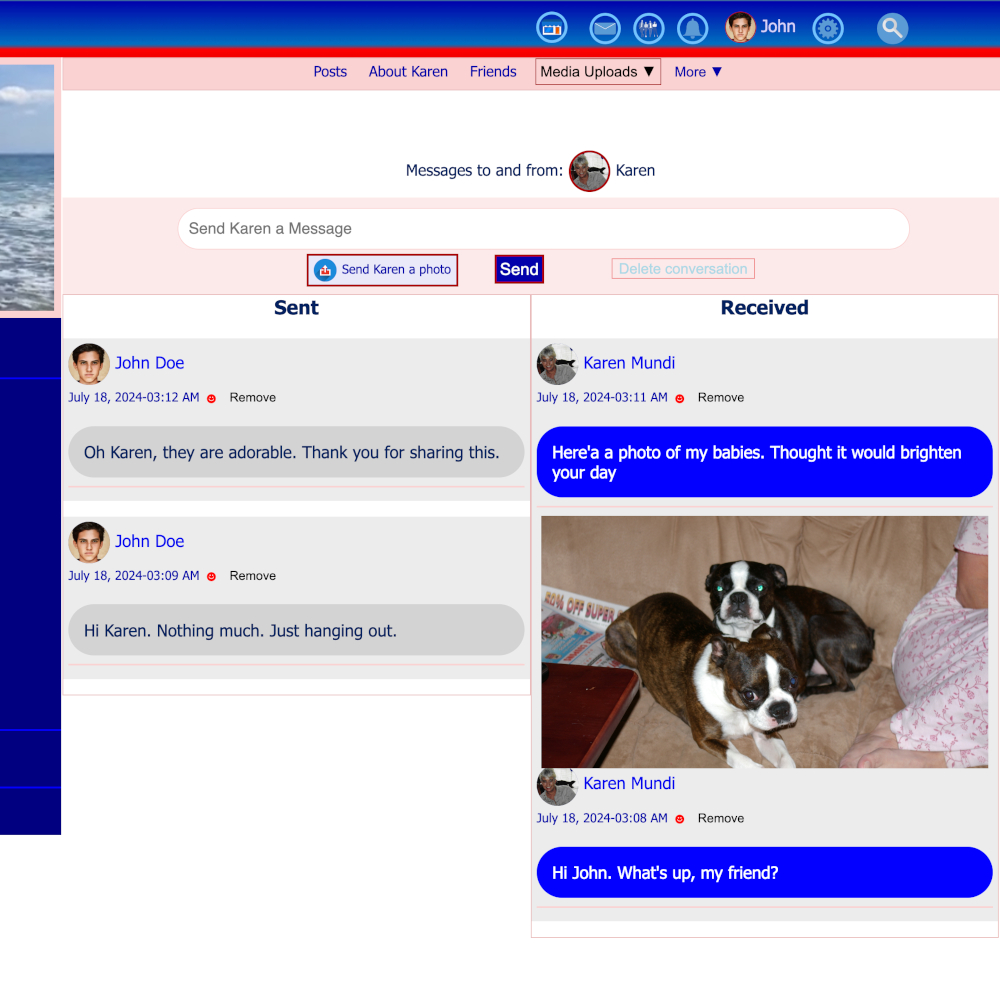Screen dimensions: 1000x1000
Task: Open the messages envelope icon
Action: pos(604,27)
